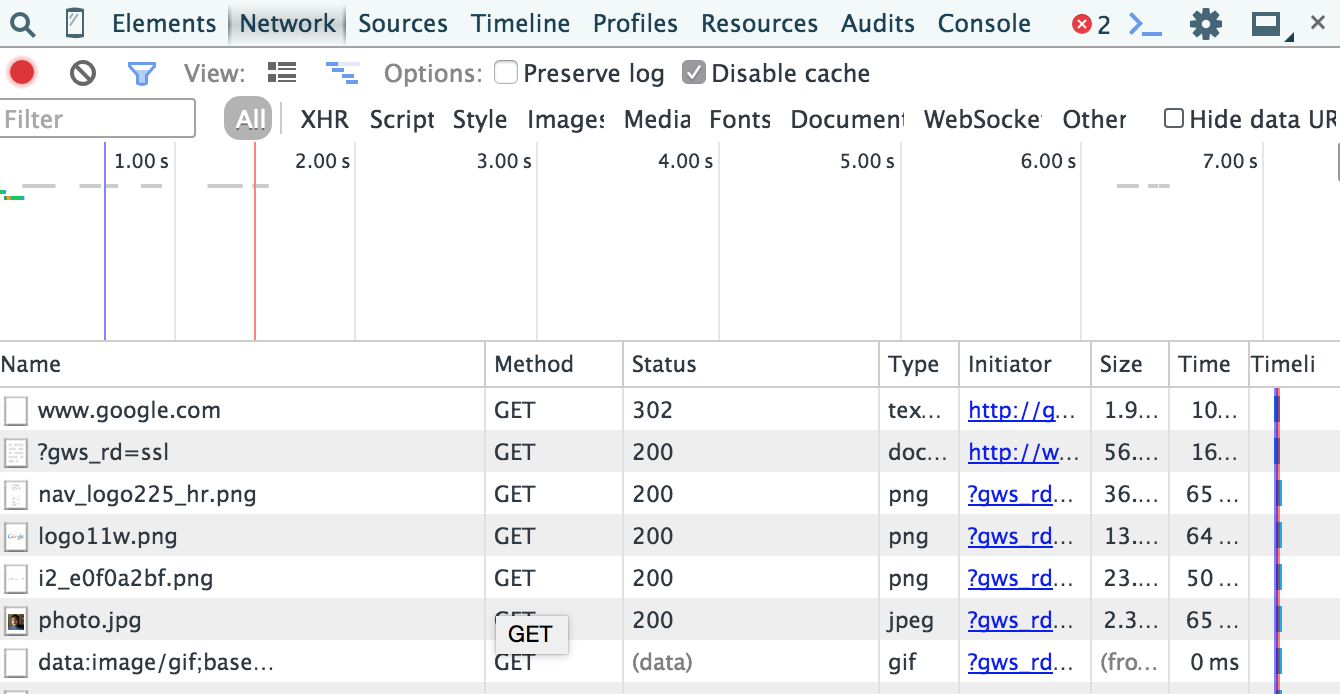Sort requests by Status column header
1340x694 pixels.
point(664,364)
